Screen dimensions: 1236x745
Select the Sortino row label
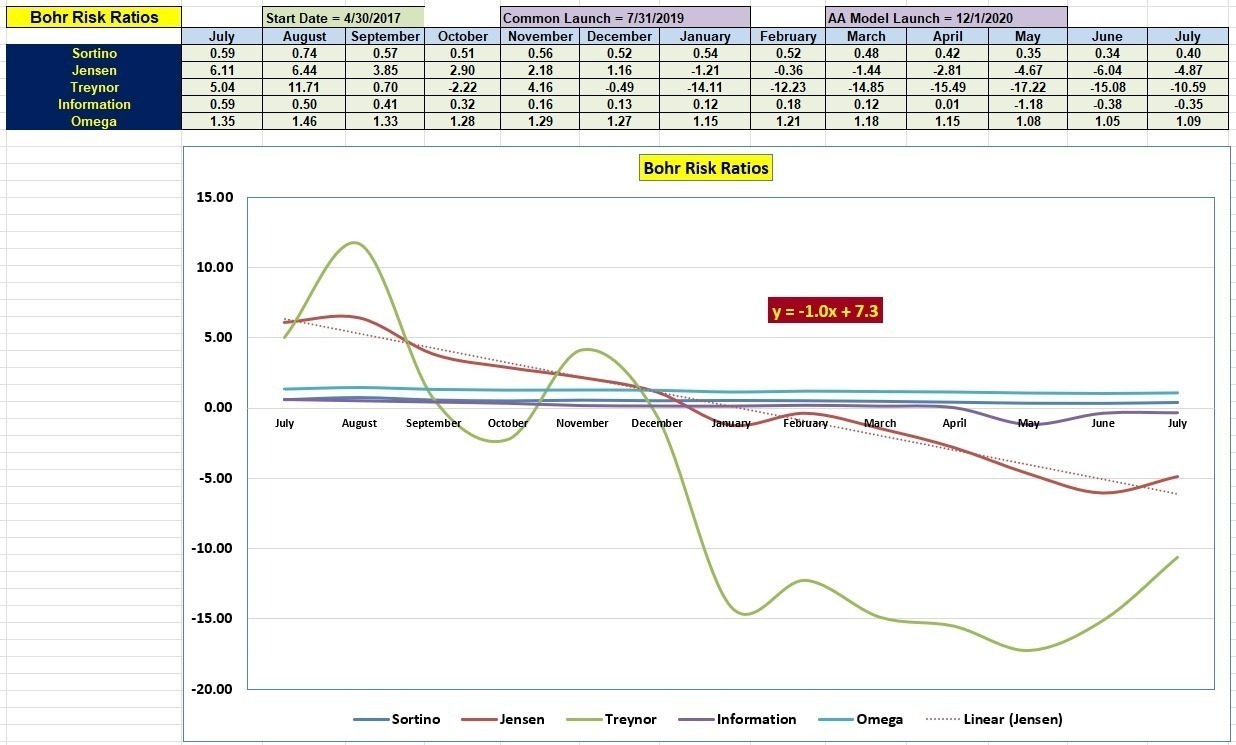(x=94, y=54)
